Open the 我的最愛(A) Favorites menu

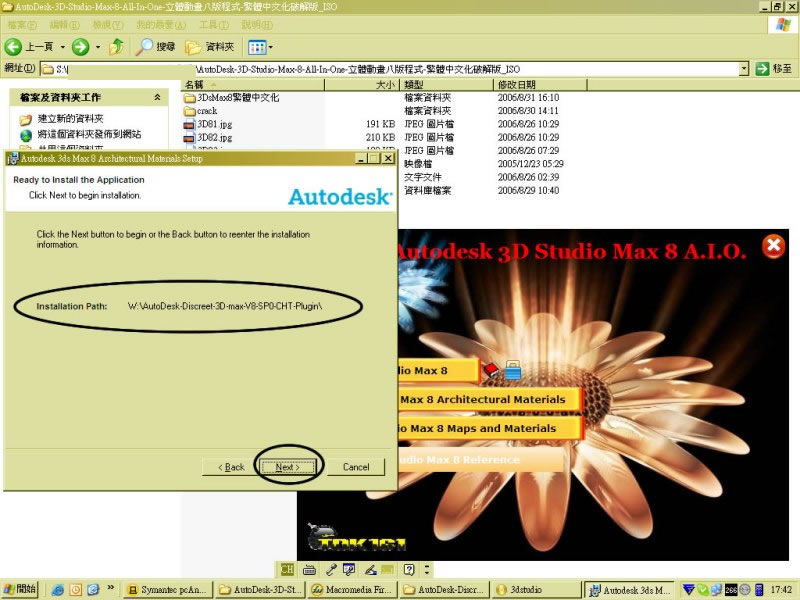tap(161, 24)
